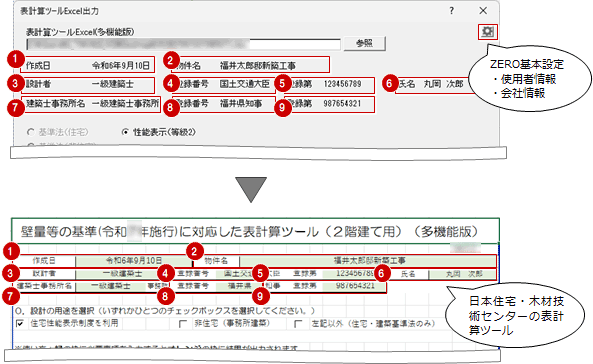Click the Excel file path input field
593x364 pixels.
(183, 44)
